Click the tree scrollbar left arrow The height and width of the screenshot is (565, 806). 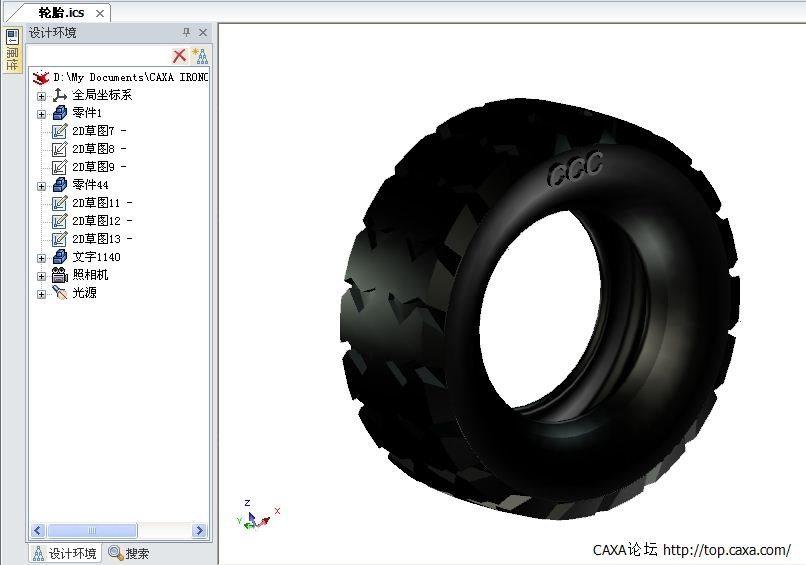tap(38, 530)
